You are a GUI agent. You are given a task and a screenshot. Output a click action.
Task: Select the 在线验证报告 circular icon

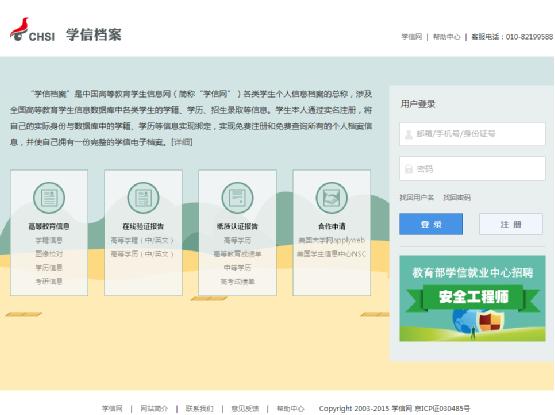click(143, 198)
